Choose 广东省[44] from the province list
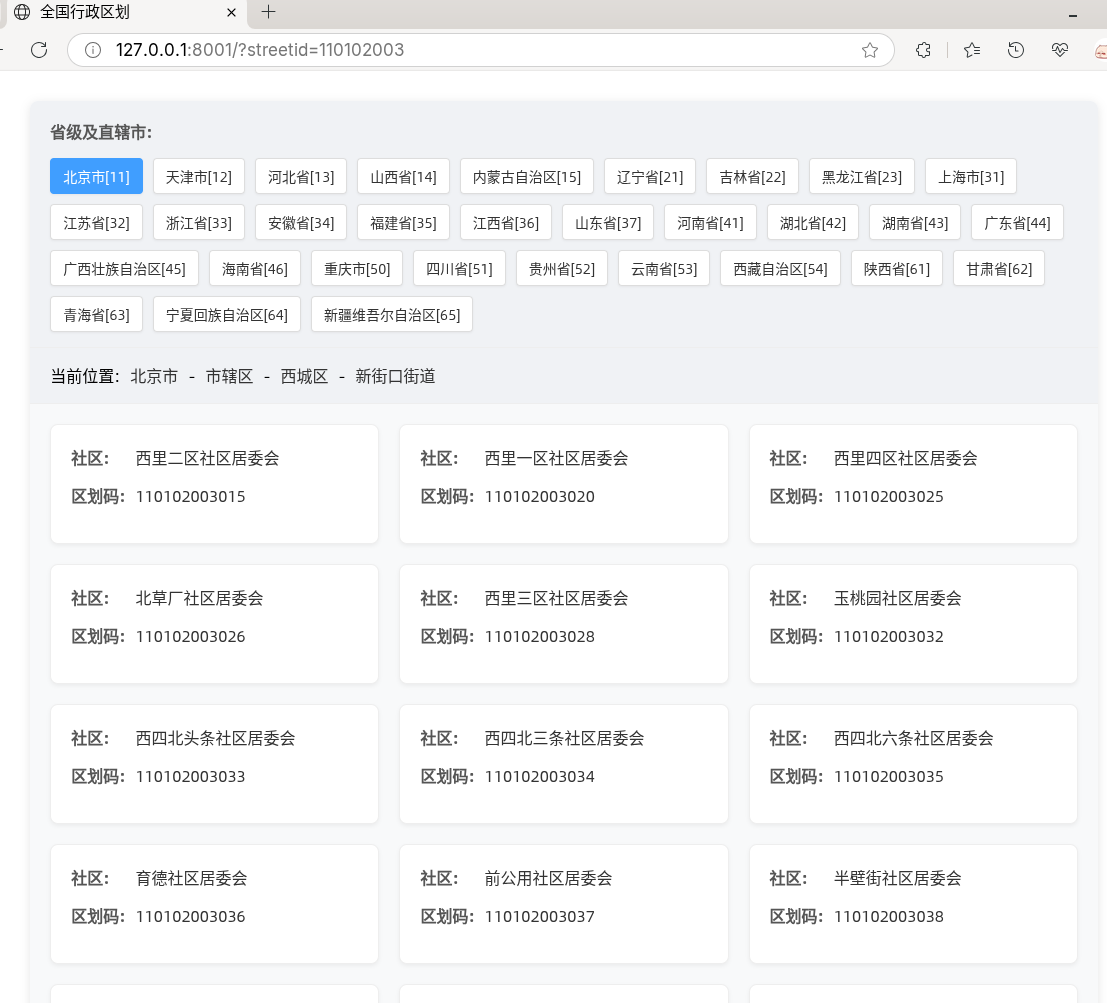The image size is (1107, 1003). (x=1016, y=223)
